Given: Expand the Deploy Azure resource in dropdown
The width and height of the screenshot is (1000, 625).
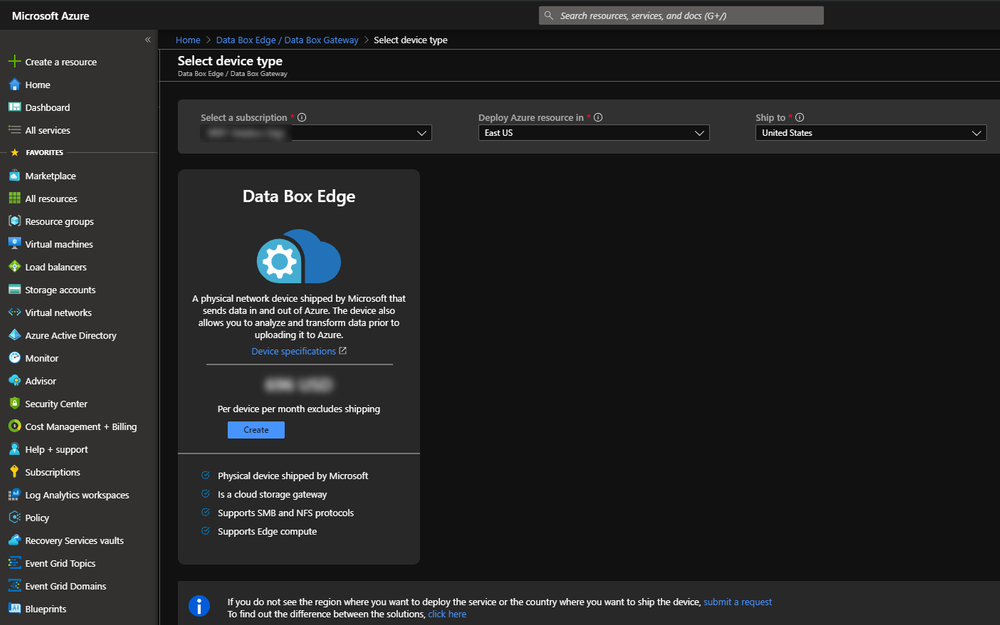Looking at the screenshot, I should (593, 132).
